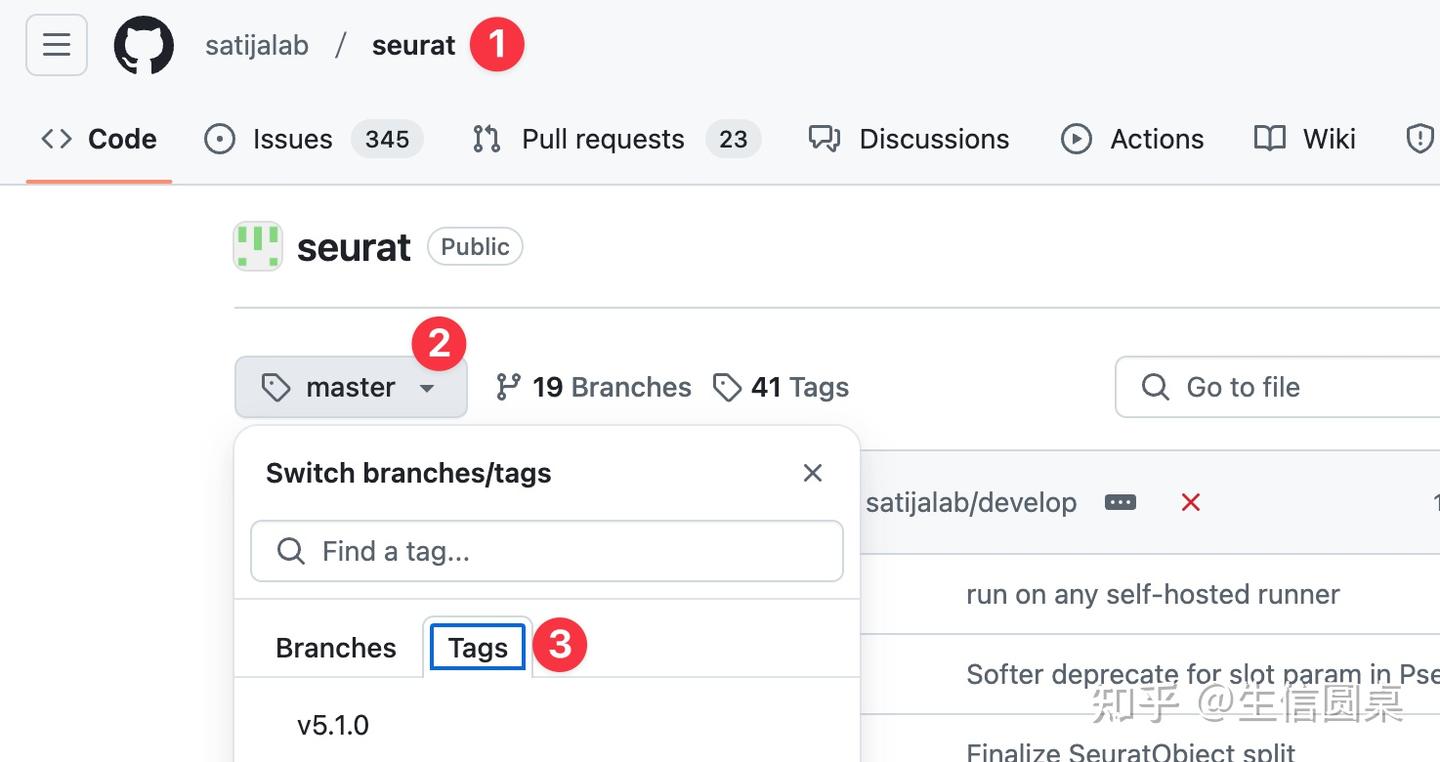Open the 19 Branches link
The height and width of the screenshot is (762, 1440).
coord(594,387)
